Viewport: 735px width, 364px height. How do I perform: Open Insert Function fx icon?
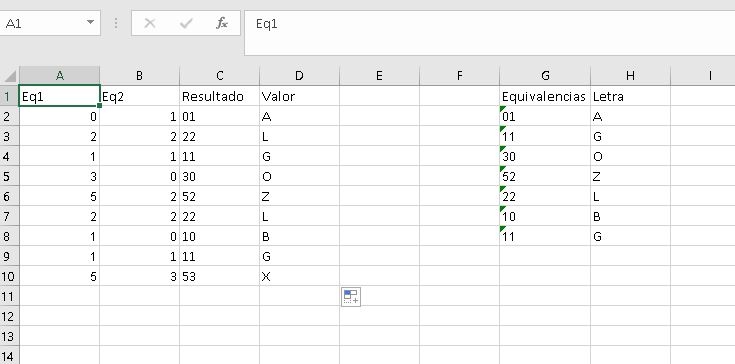click(221, 23)
